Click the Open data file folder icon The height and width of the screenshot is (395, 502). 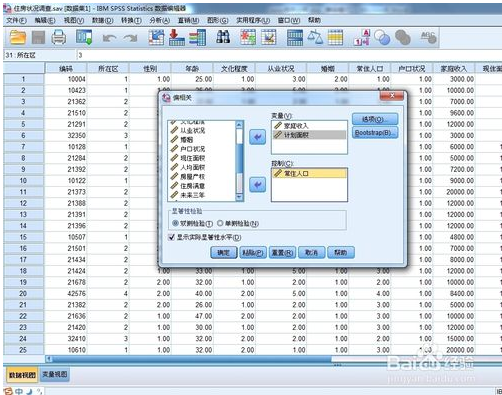click(18, 37)
